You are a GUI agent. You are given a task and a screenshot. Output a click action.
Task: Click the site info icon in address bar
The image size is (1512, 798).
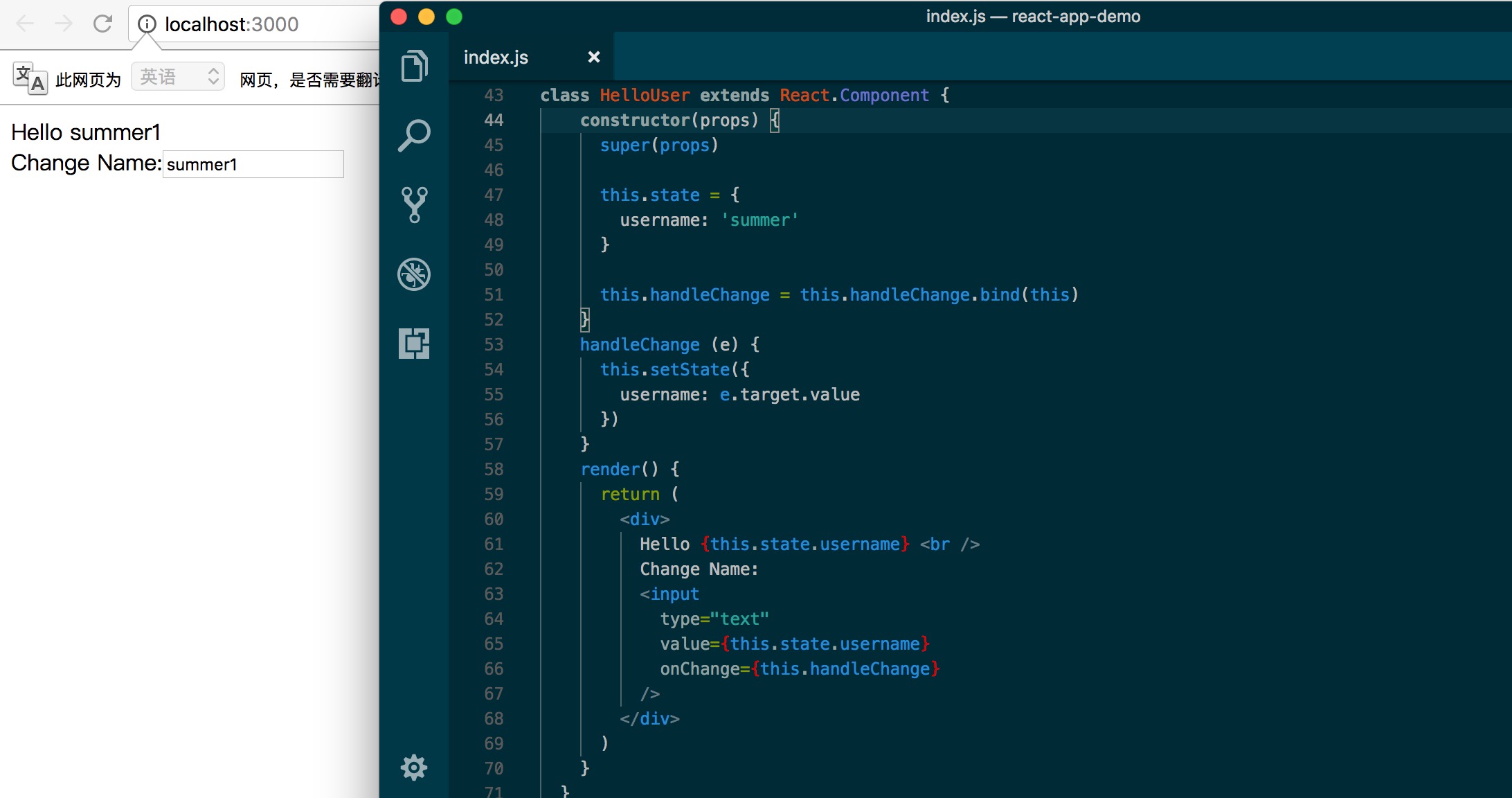point(147,24)
